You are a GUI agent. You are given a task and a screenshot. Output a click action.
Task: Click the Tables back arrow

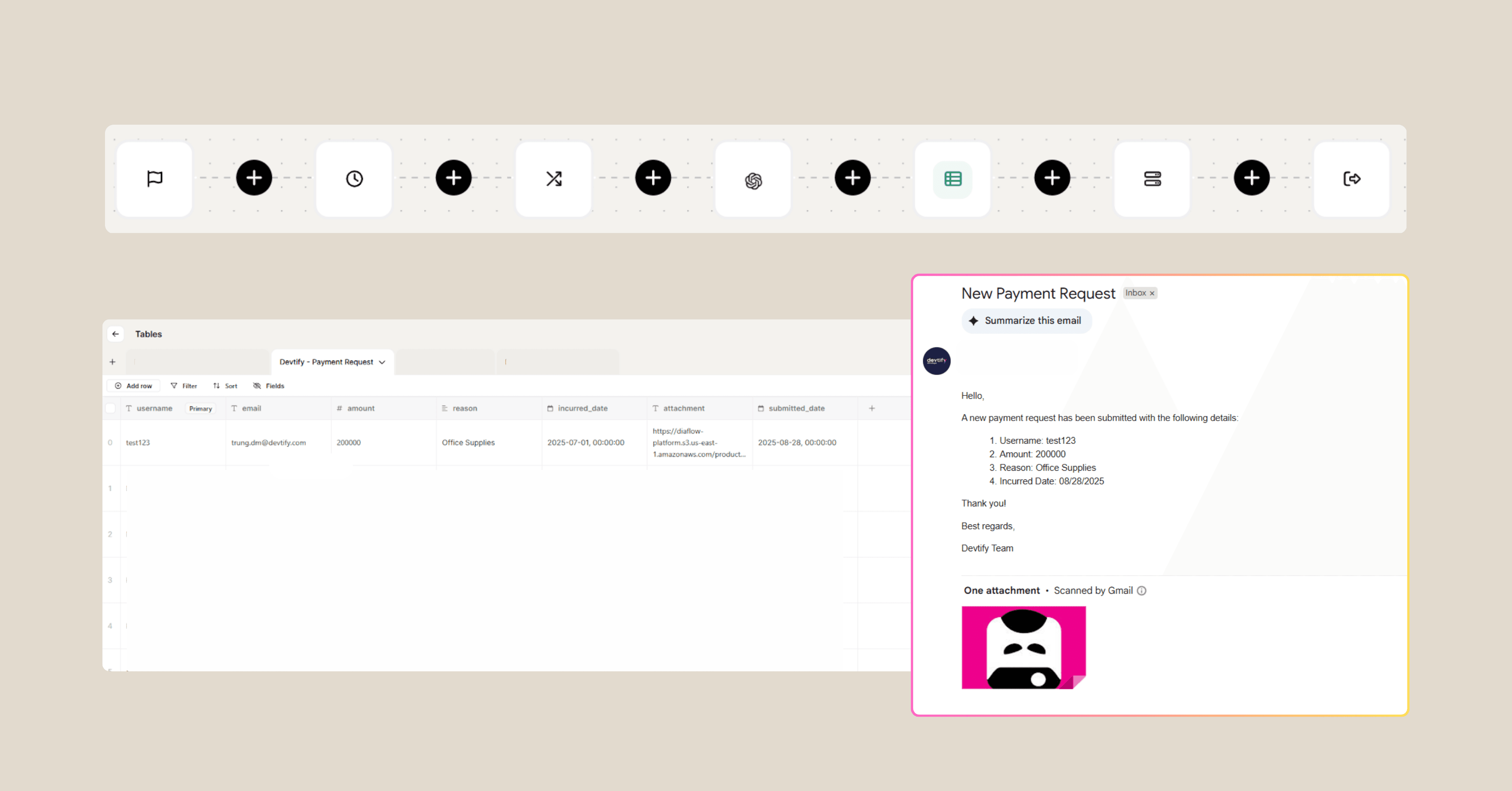pos(115,334)
